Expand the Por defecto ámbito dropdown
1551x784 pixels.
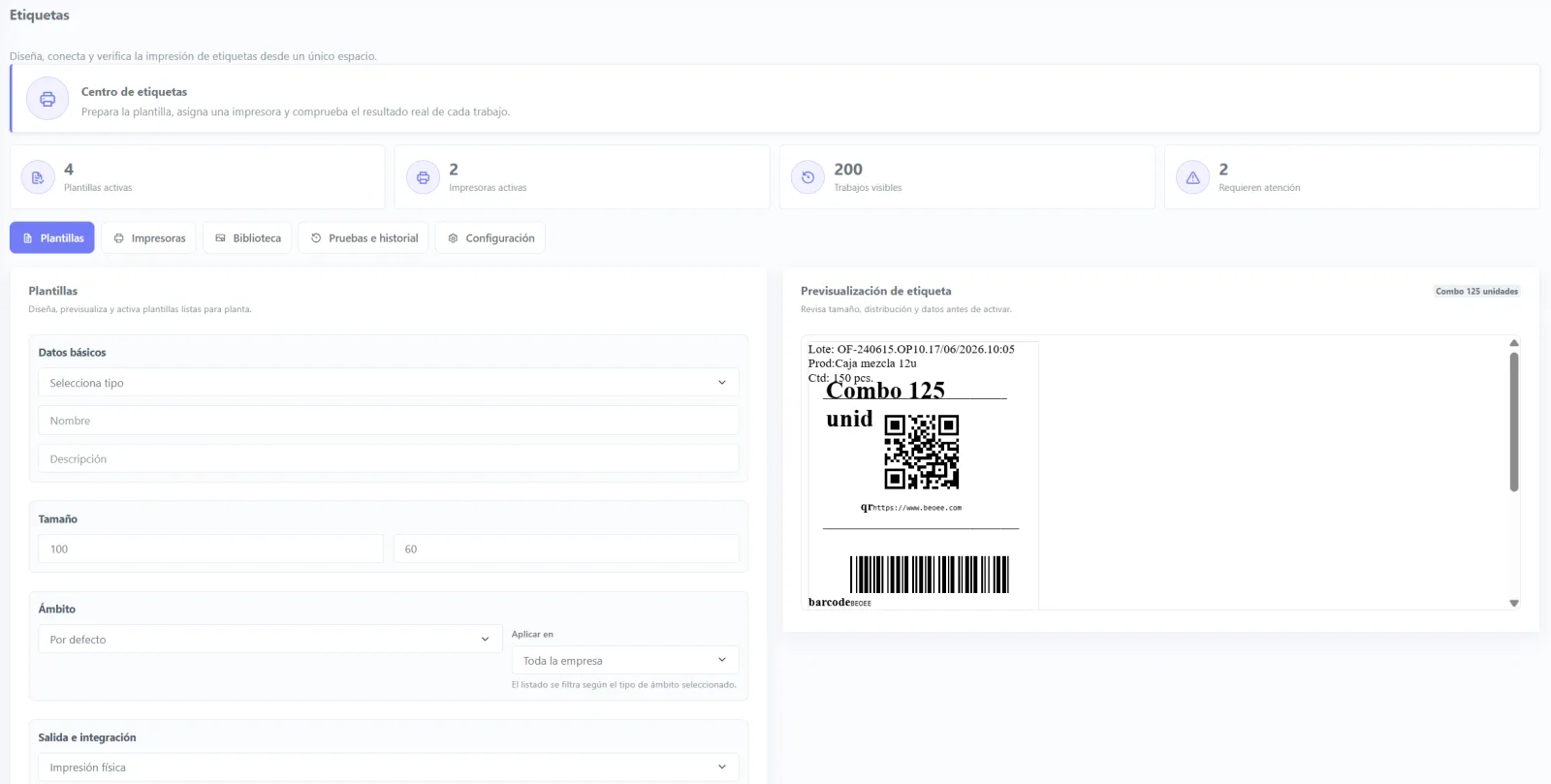[270, 640]
